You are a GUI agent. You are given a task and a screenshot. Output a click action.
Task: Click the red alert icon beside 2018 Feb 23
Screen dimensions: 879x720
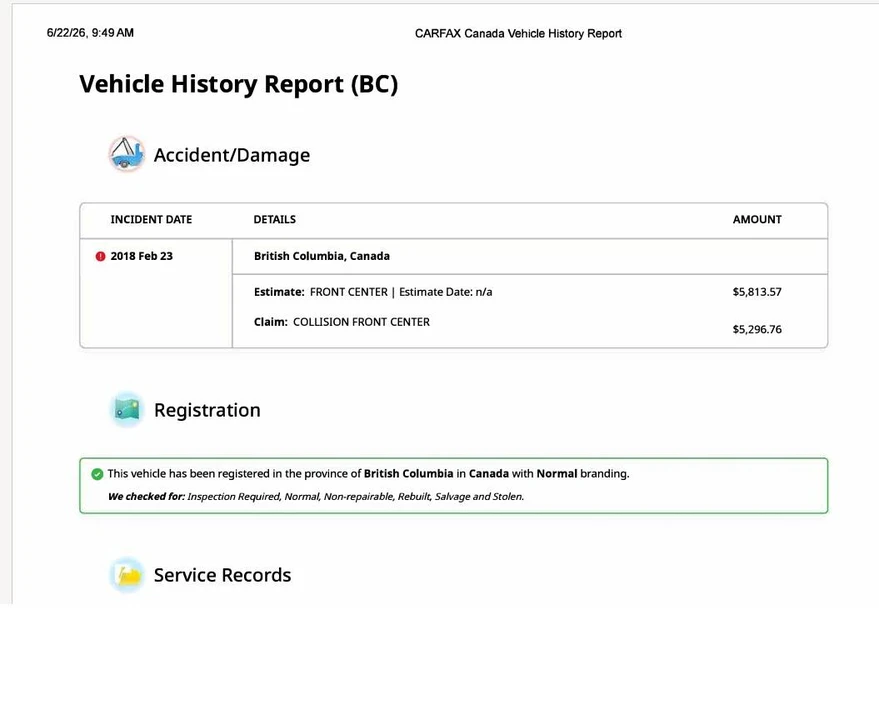[x=100, y=256]
